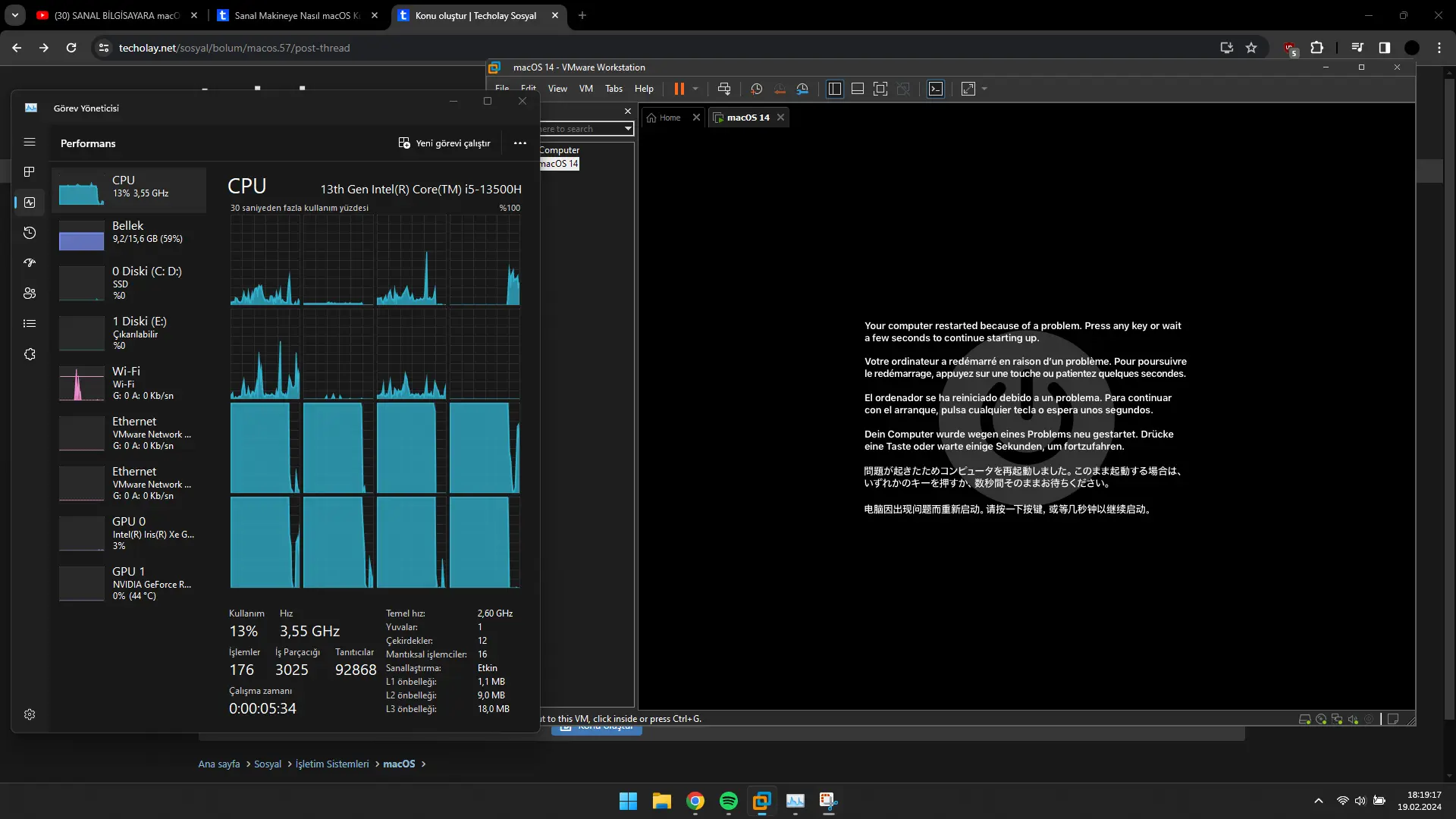This screenshot has height=819, width=1456.
Task: Select the Wi-Fi performance item
Action: pos(129,383)
